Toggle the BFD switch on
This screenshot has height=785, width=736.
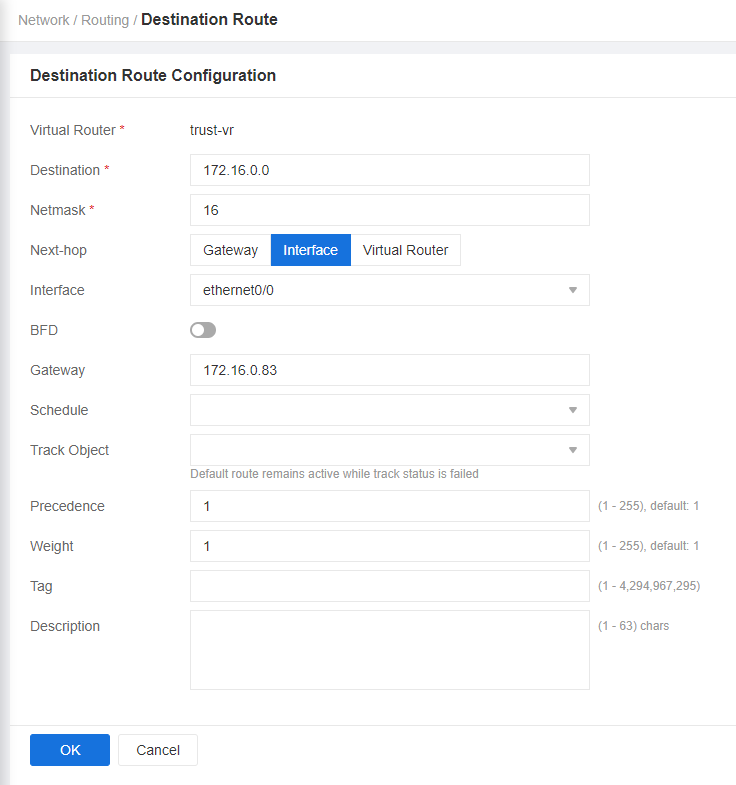point(203,330)
